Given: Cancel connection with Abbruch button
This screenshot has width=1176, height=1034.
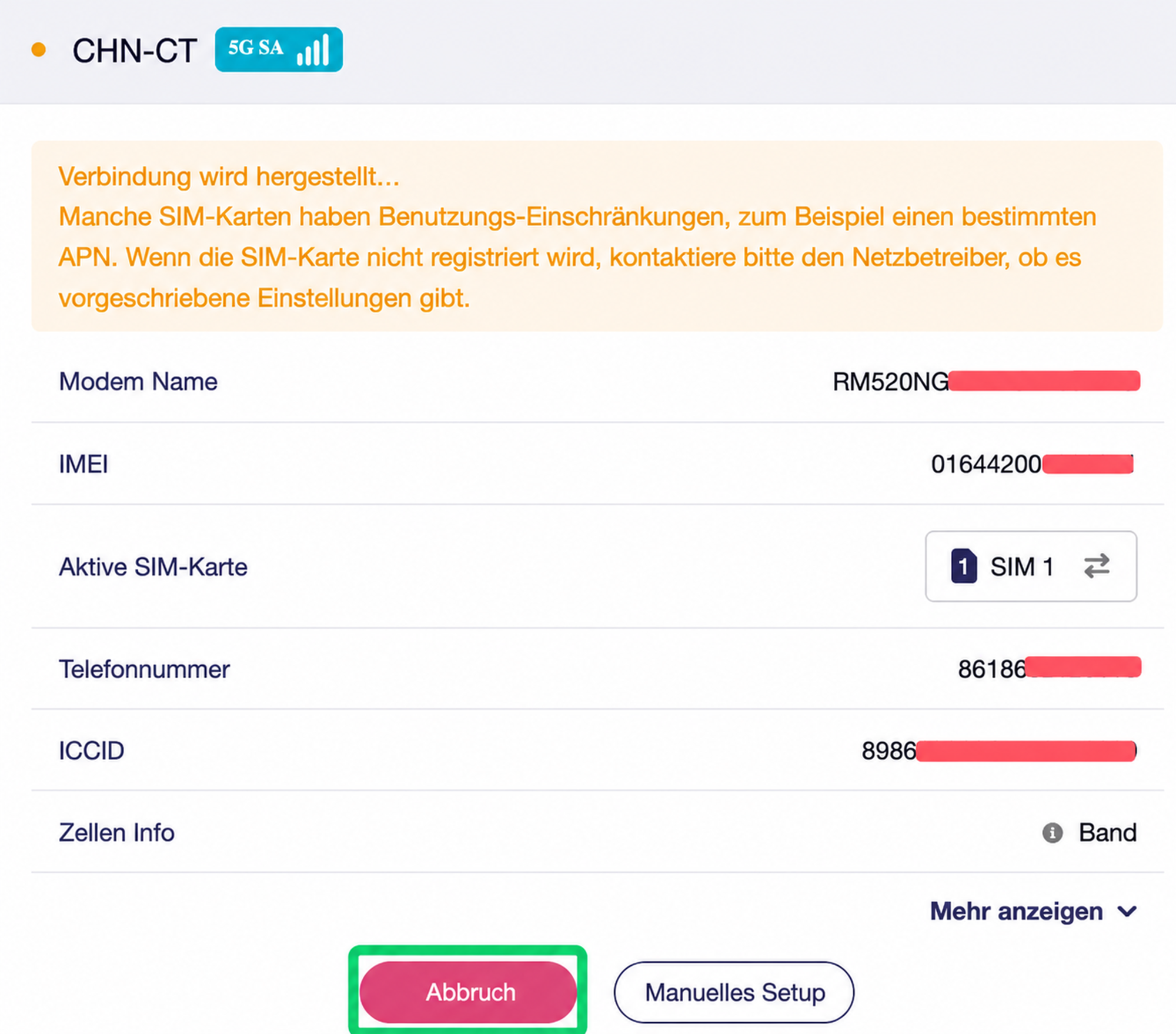Looking at the screenshot, I should [468, 992].
